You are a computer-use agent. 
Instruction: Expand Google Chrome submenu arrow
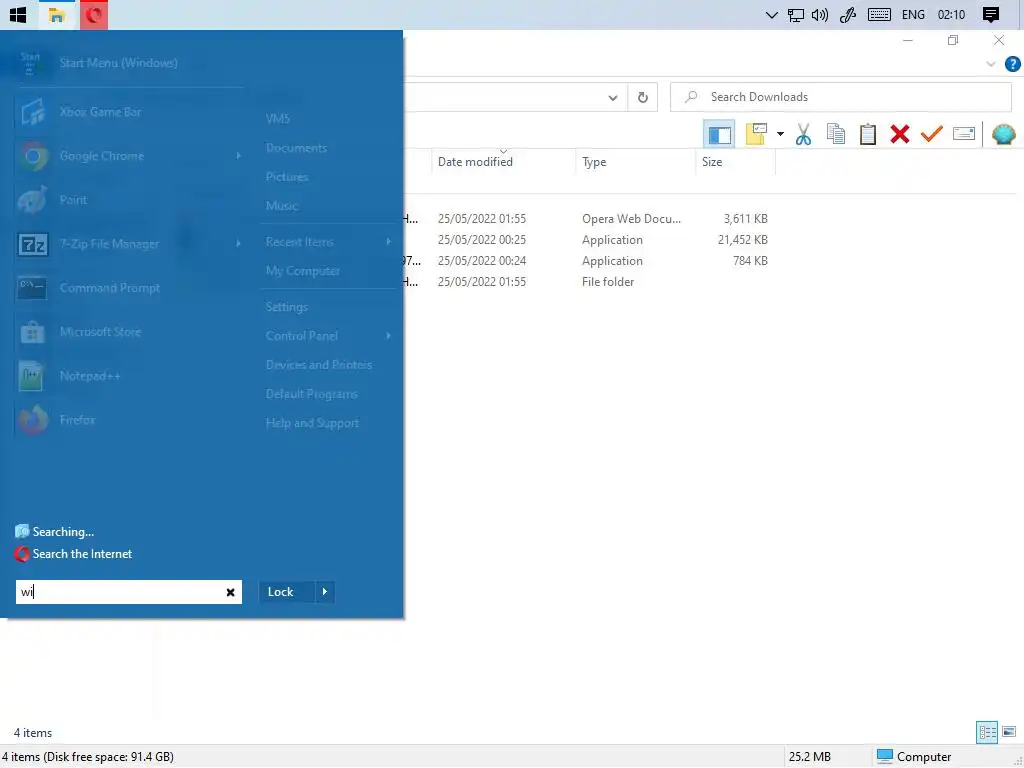tap(238, 156)
